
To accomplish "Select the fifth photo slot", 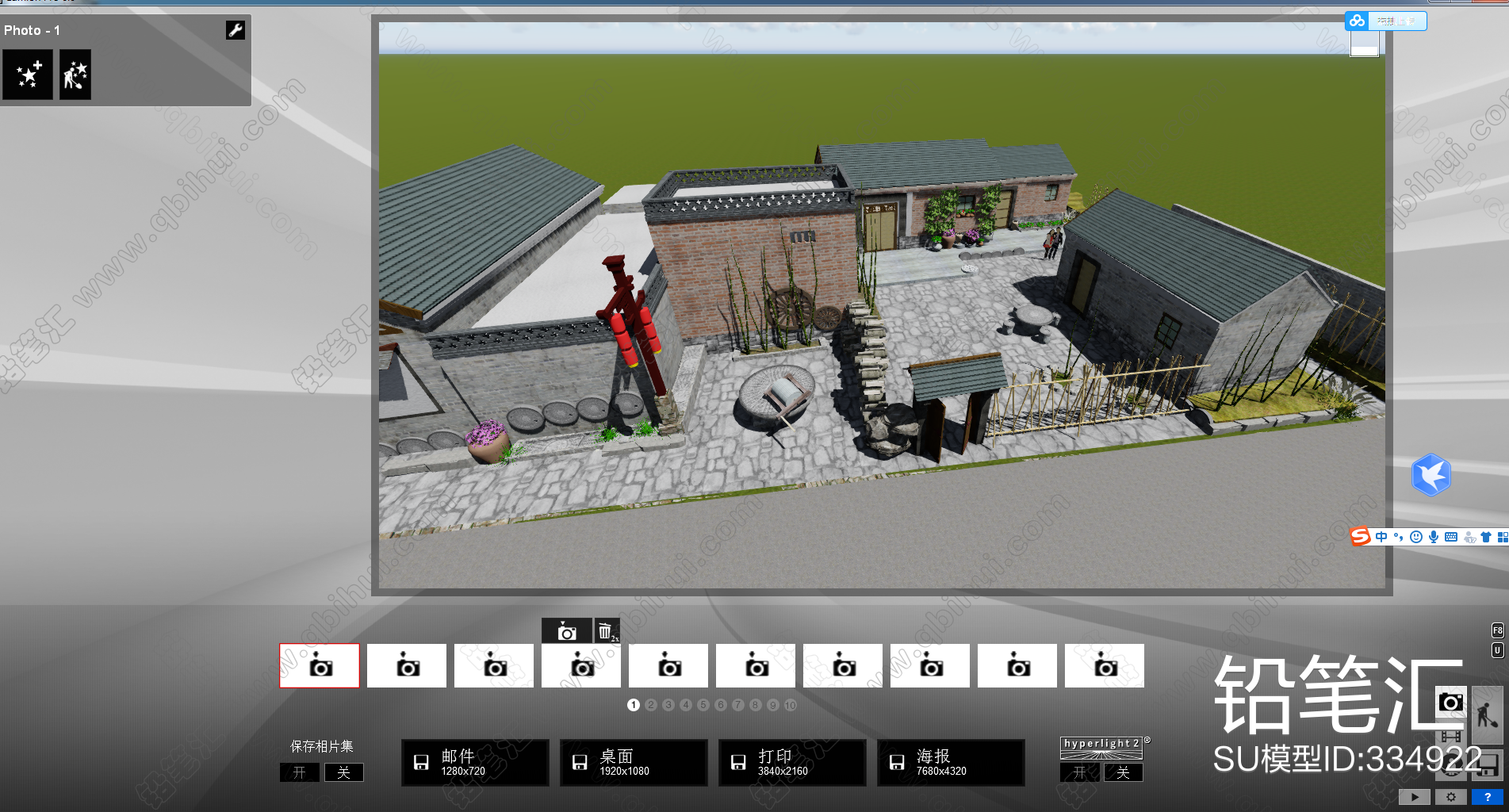I will pos(668,665).
